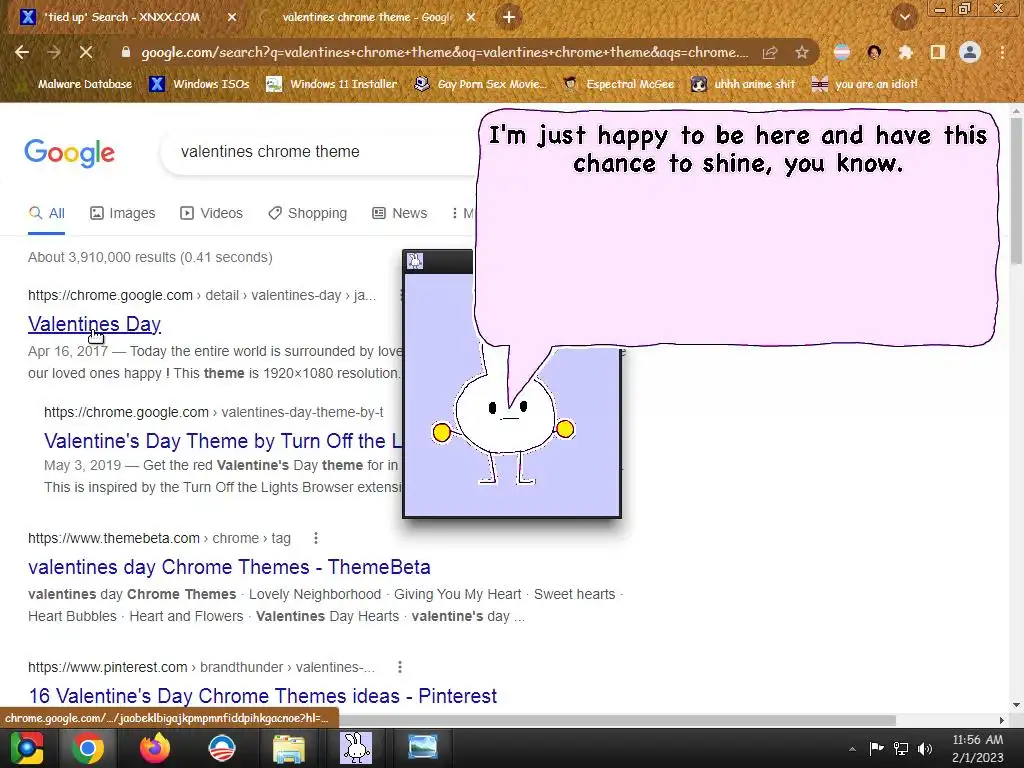Click the bunny app taskbar icon

pos(356,748)
